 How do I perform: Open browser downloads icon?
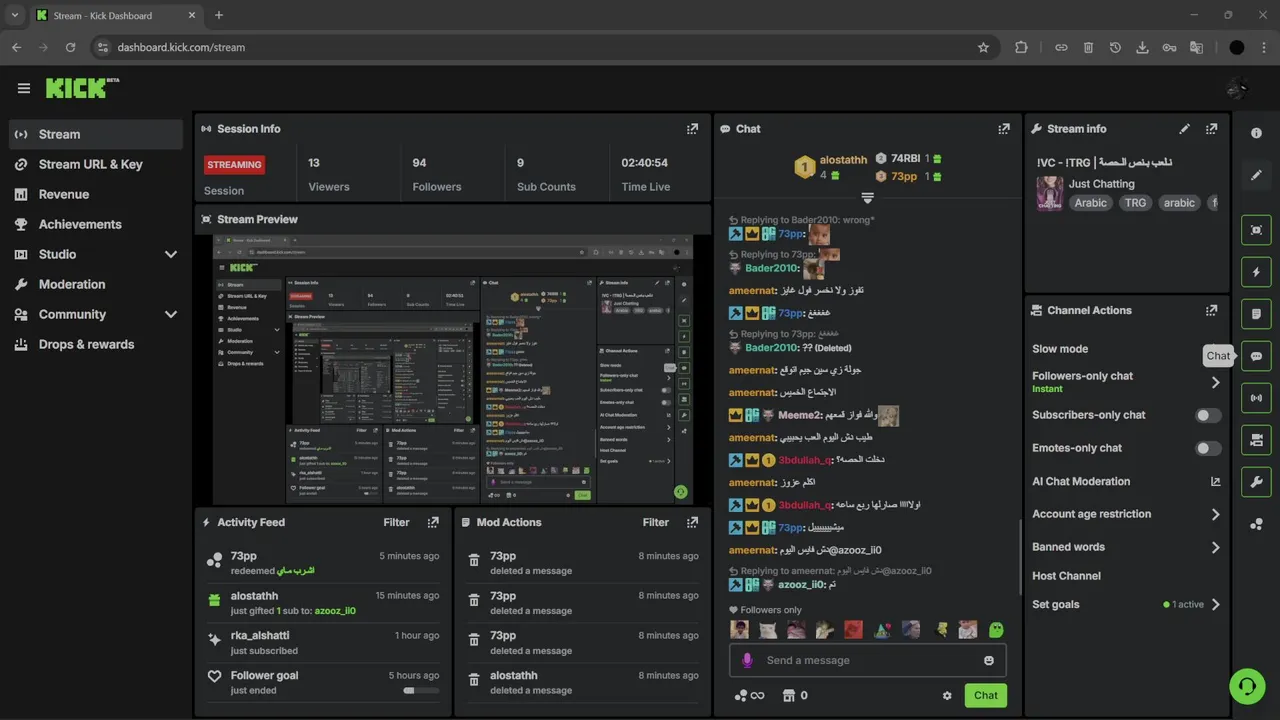tap(1142, 47)
